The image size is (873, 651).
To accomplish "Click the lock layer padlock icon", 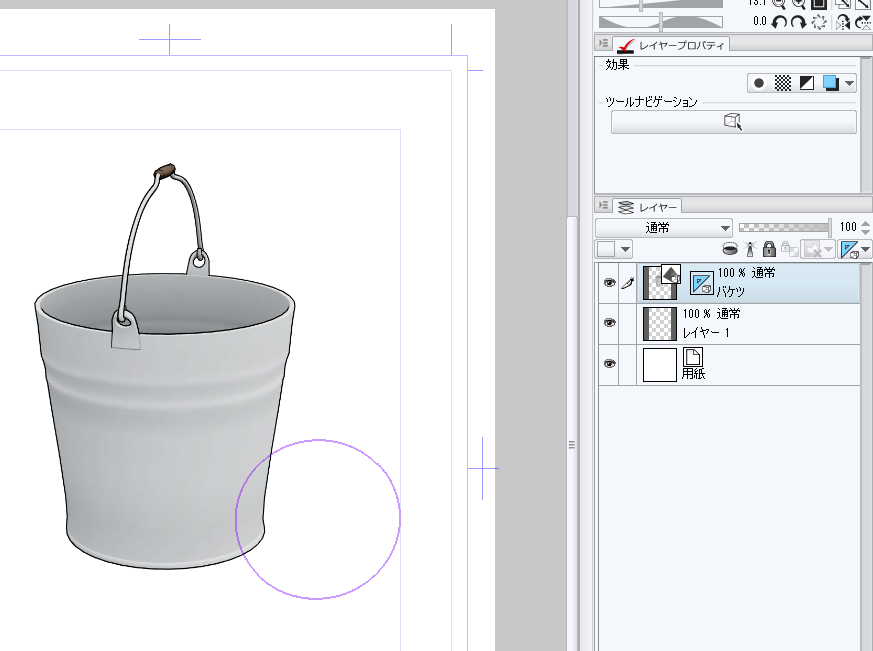I will 769,249.
